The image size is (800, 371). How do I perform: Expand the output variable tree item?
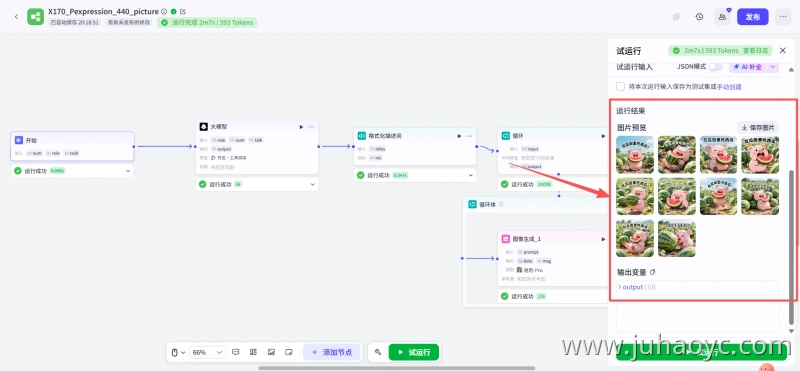[633, 287]
